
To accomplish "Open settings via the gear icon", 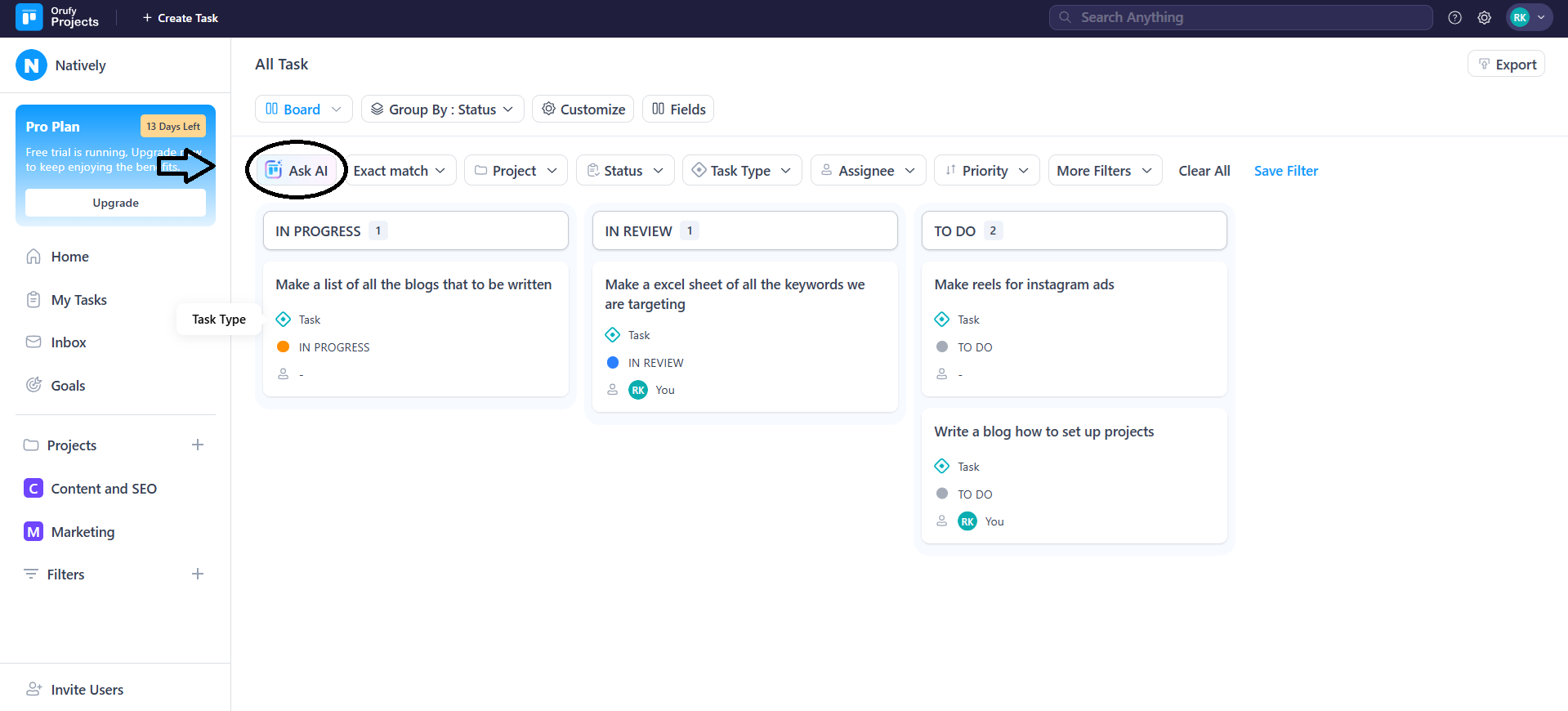I will (1484, 18).
